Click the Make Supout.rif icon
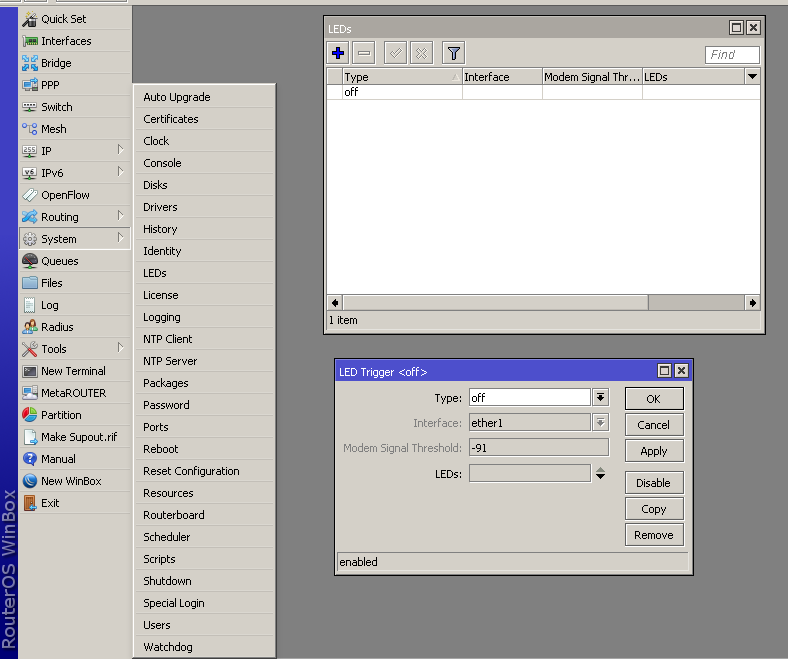Viewport: 788px width, 659px height. 30,437
